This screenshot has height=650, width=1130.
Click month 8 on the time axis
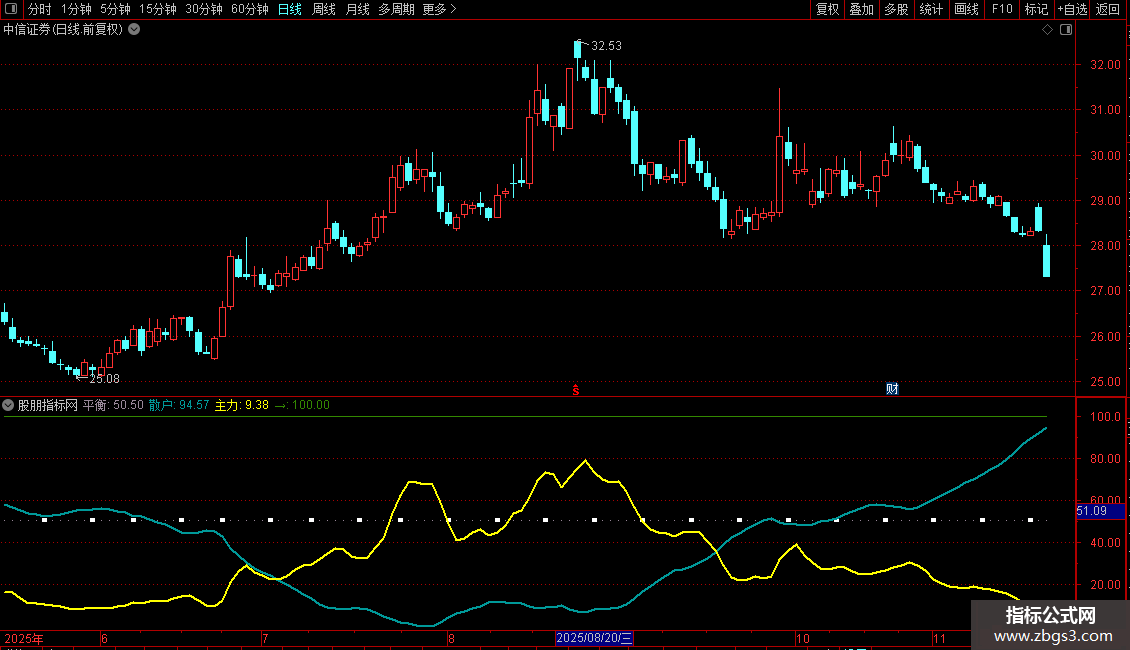[451, 638]
